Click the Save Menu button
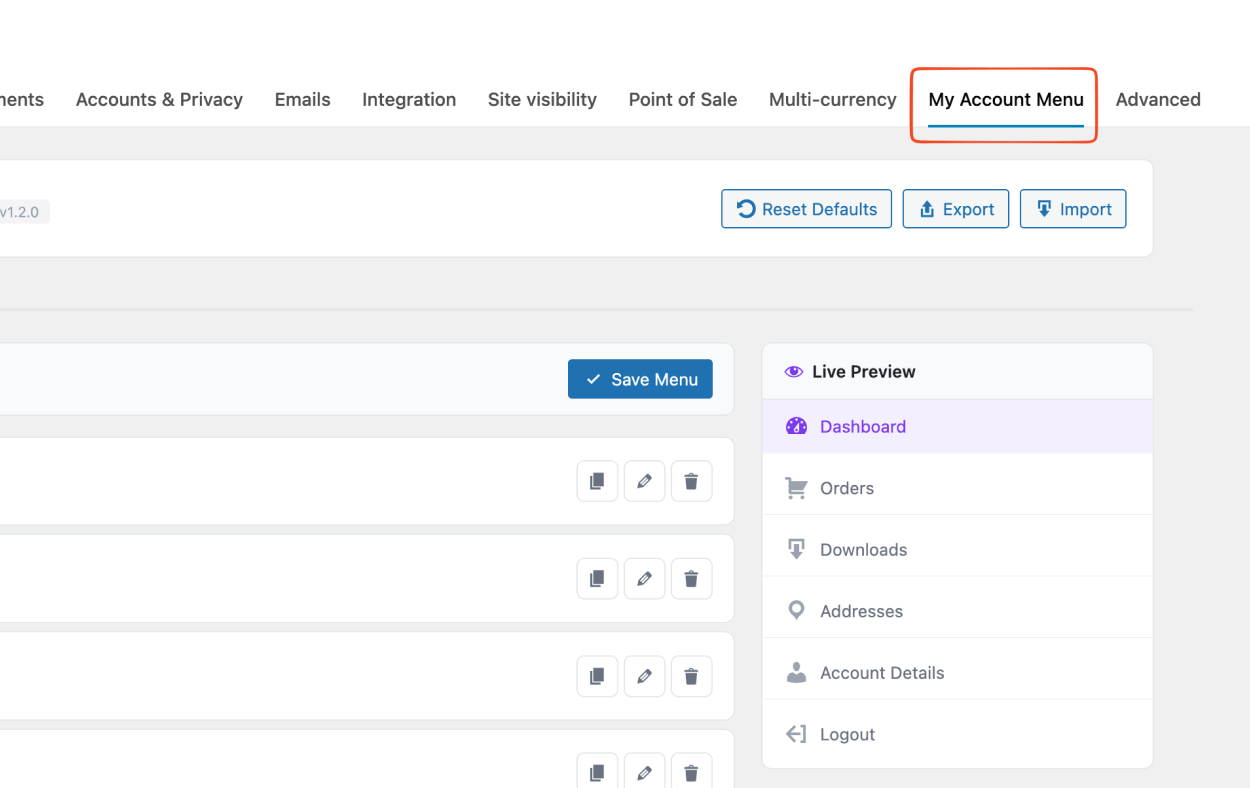 pyautogui.click(x=640, y=379)
